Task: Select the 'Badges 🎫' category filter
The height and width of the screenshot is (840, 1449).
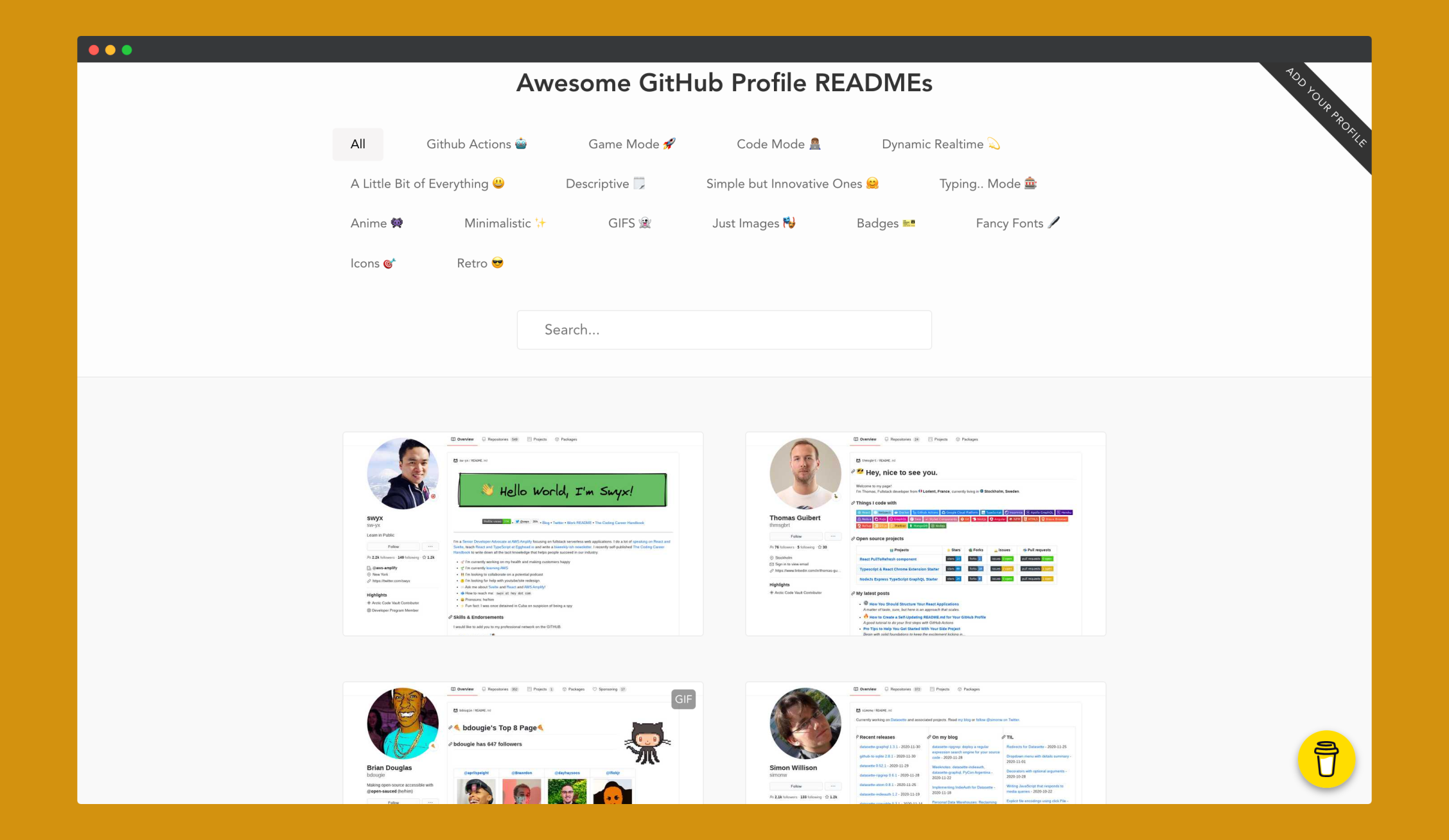Action: pyautogui.click(x=884, y=223)
